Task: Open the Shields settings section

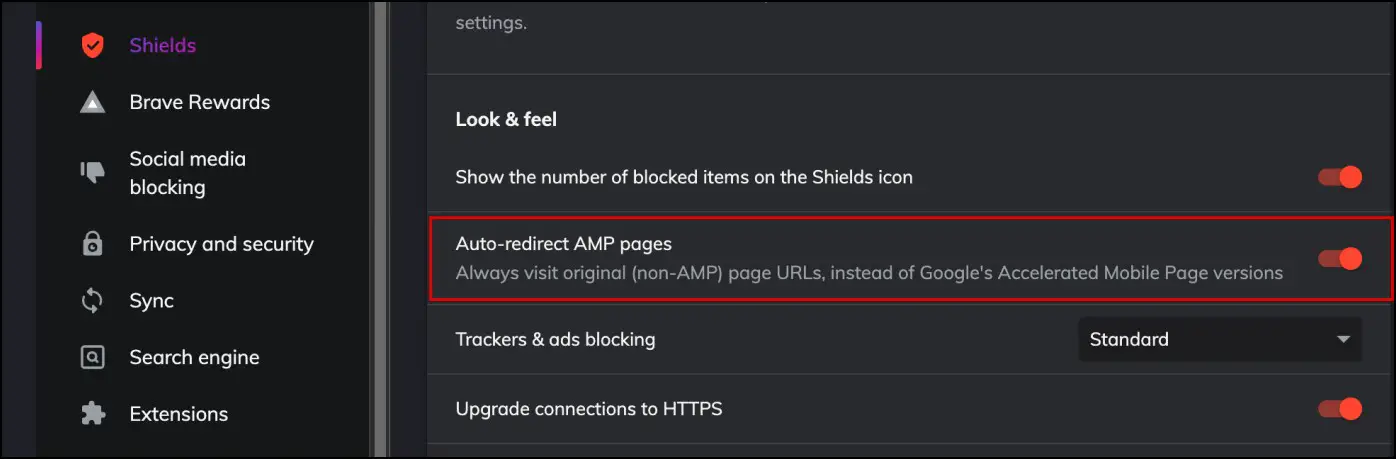Action: tap(163, 46)
